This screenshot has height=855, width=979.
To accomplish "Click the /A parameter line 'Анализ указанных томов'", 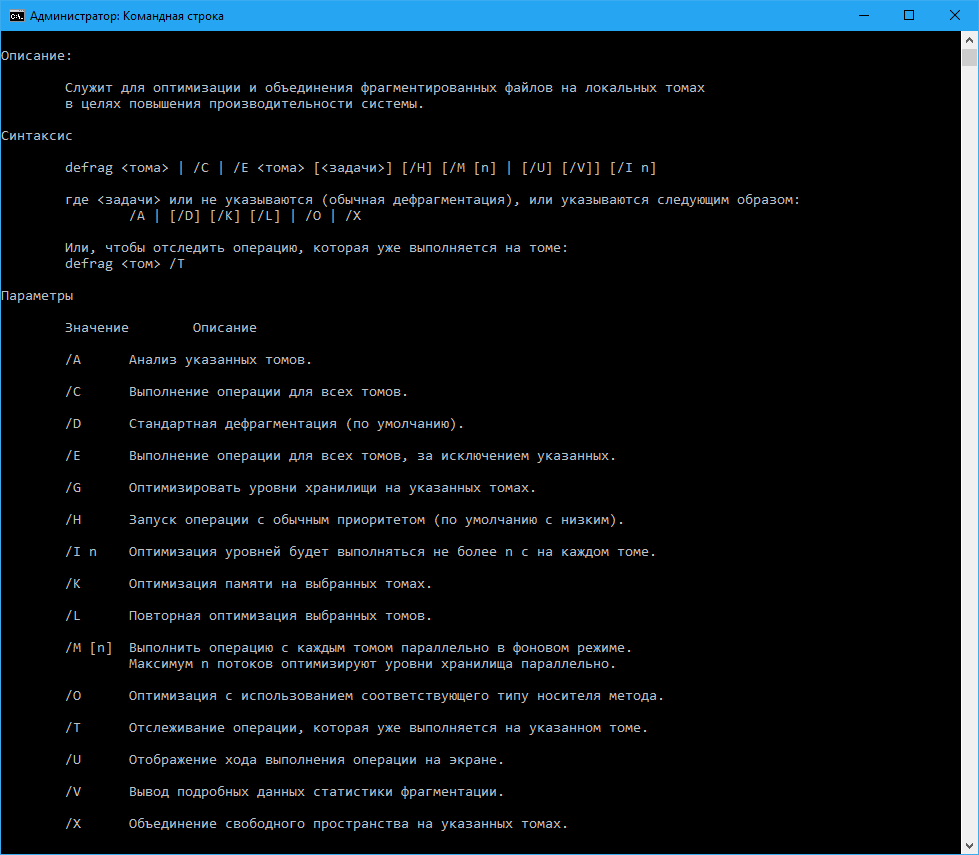I will tap(220, 360).
